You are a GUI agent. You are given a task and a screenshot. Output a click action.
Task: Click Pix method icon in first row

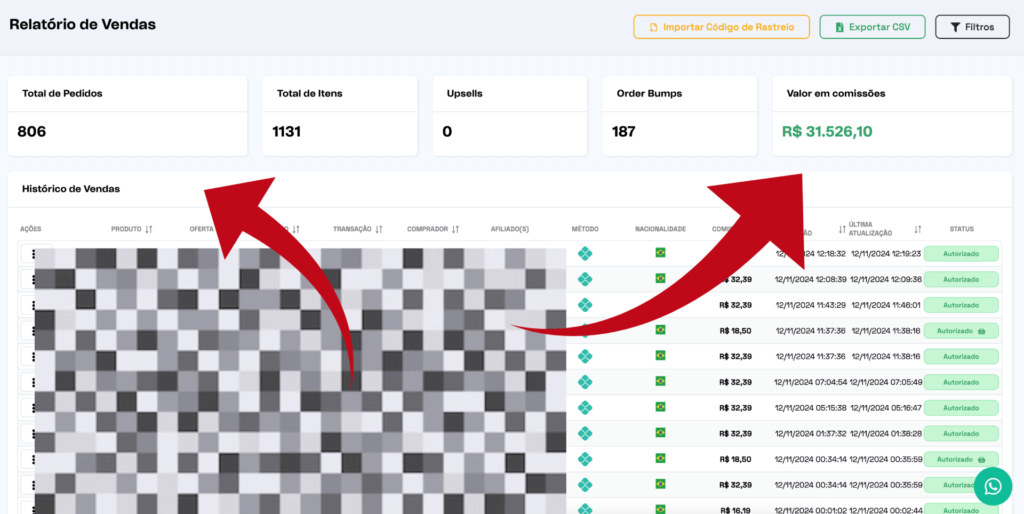click(x=585, y=254)
